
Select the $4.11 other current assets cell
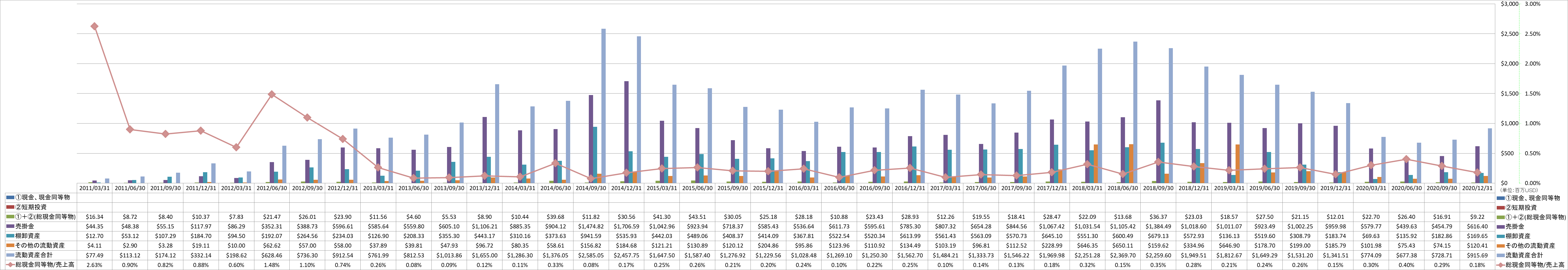click(x=94, y=245)
